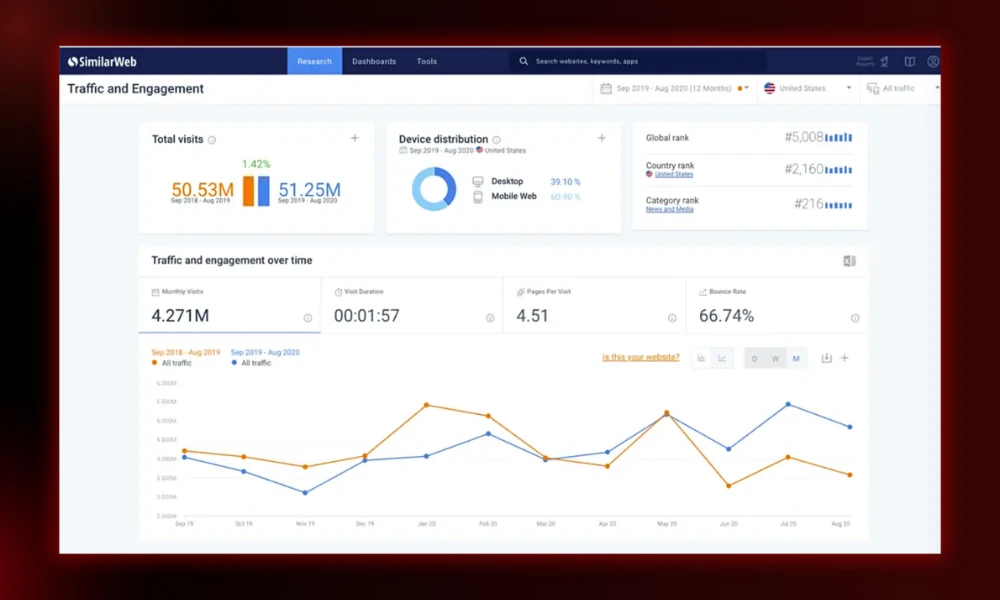Focus the search websites, keywords, apps field
This screenshot has height=600, width=1000.
click(638, 61)
